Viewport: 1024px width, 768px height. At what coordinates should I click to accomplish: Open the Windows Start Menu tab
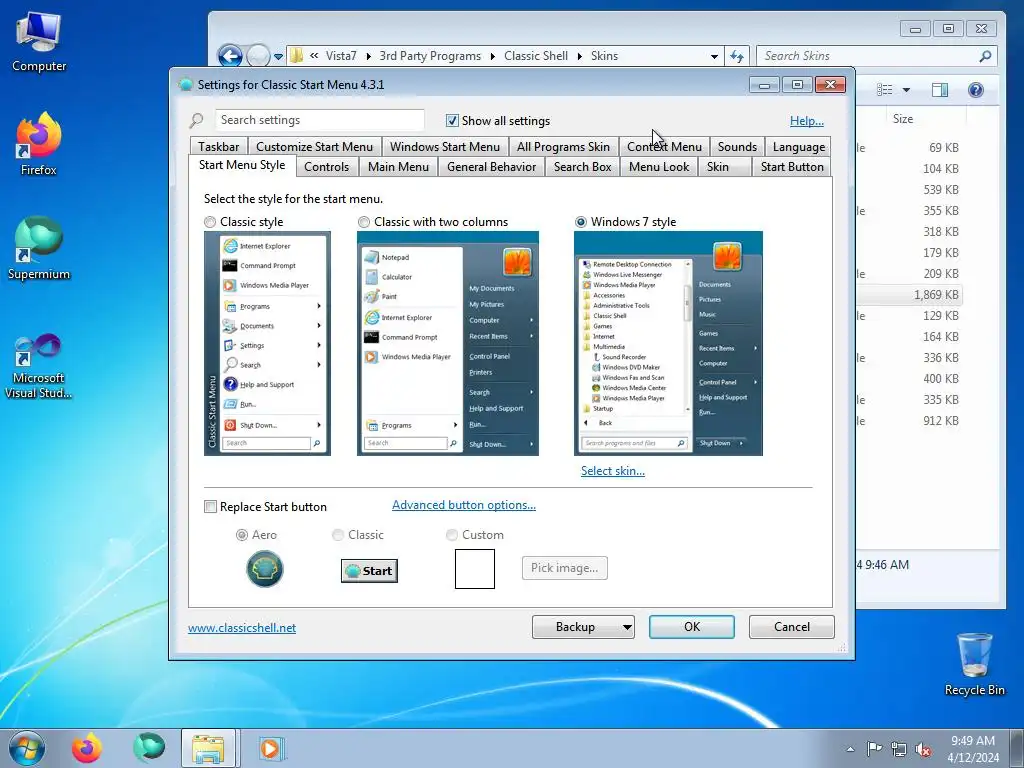tap(445, 147)
